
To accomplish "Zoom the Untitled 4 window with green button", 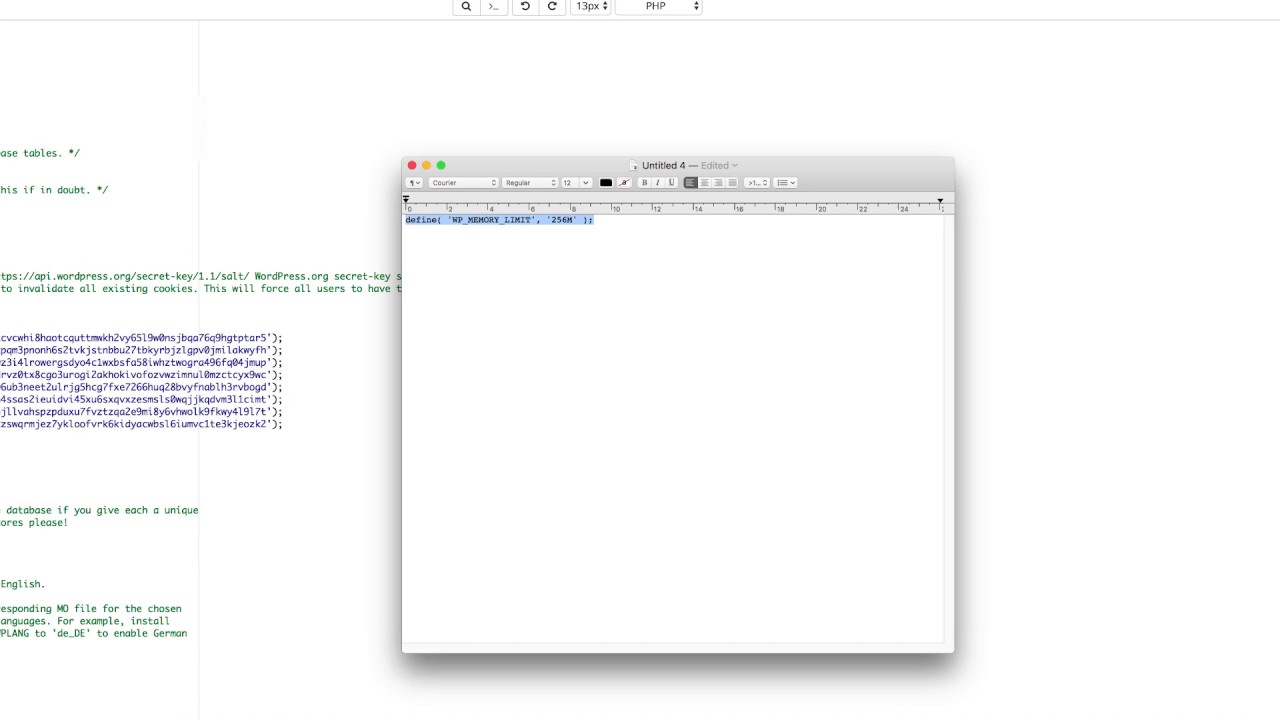I will tap(441, 165).
